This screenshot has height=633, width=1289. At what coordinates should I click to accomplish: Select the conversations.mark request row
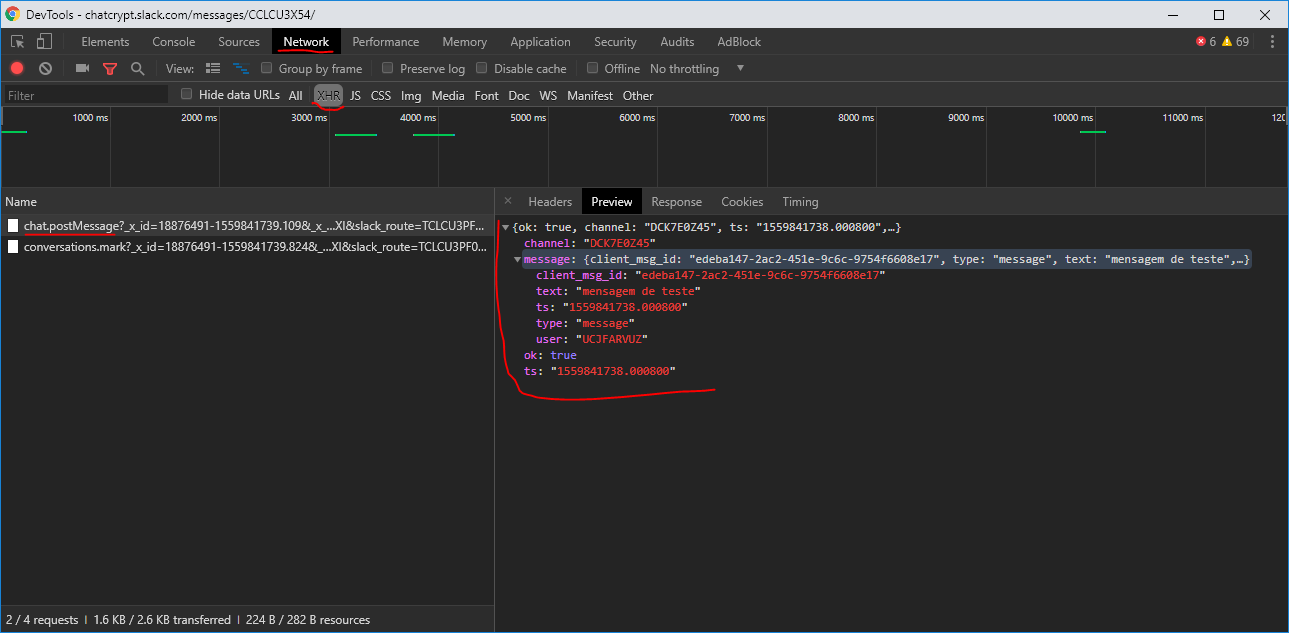(247, 246)
